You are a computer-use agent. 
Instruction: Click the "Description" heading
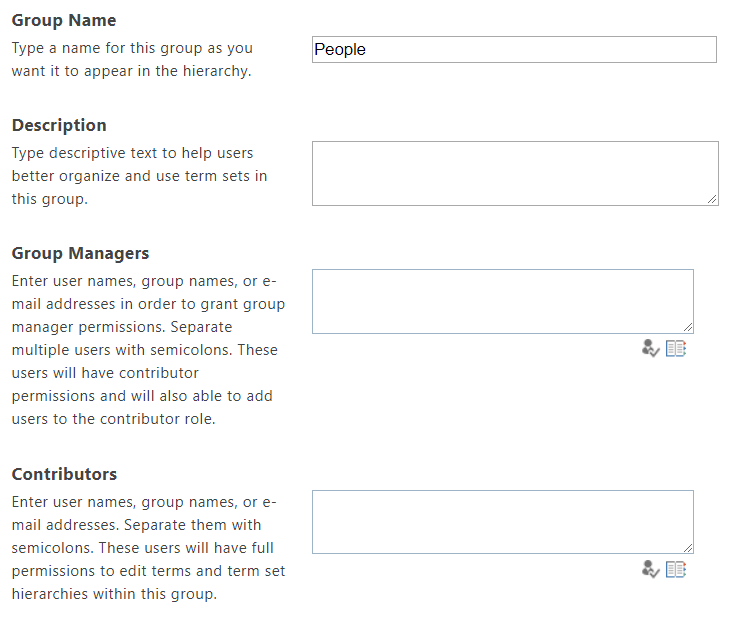click(59, 125)
